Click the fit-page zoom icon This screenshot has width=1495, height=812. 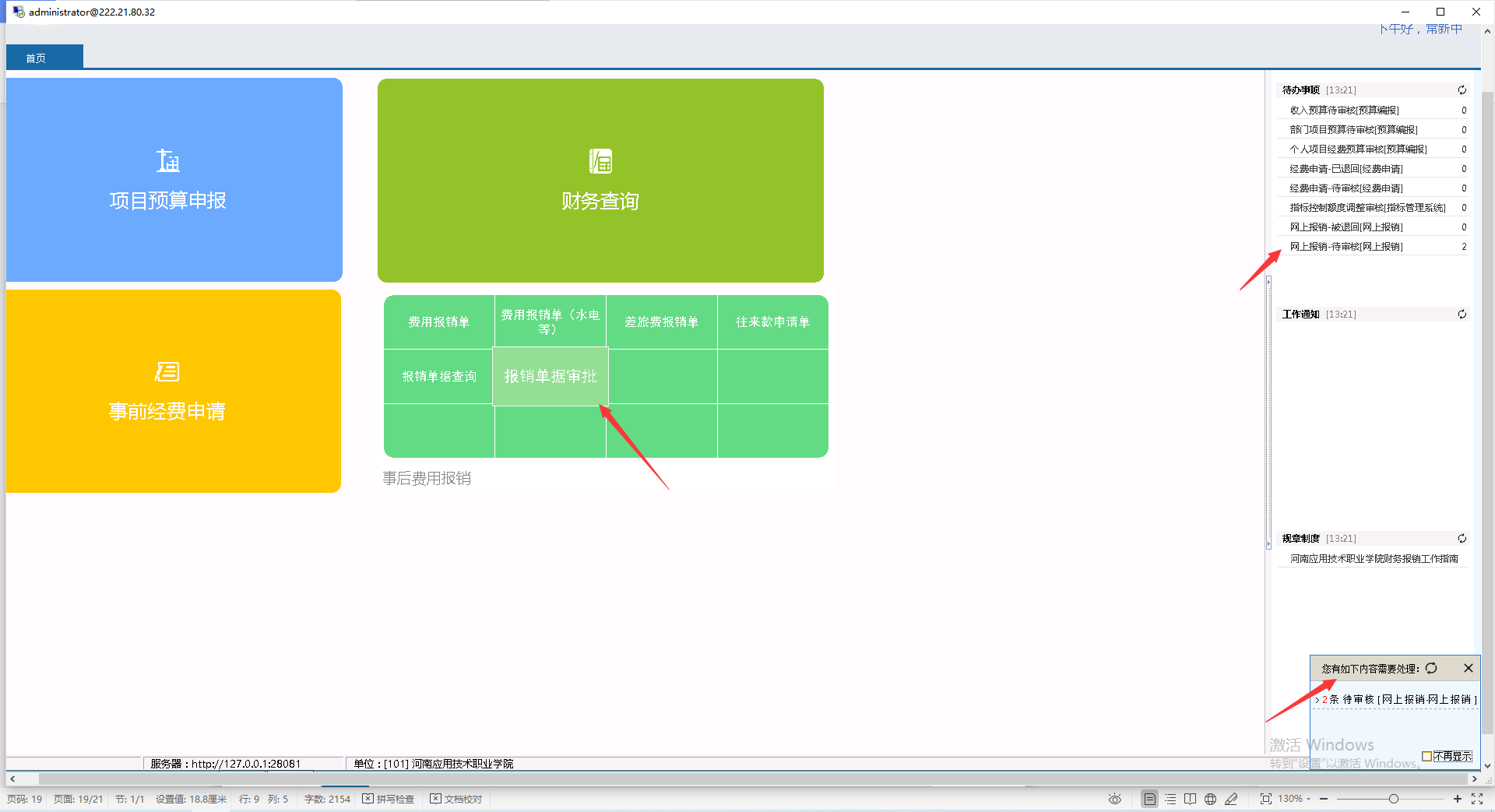[1265, 799]
